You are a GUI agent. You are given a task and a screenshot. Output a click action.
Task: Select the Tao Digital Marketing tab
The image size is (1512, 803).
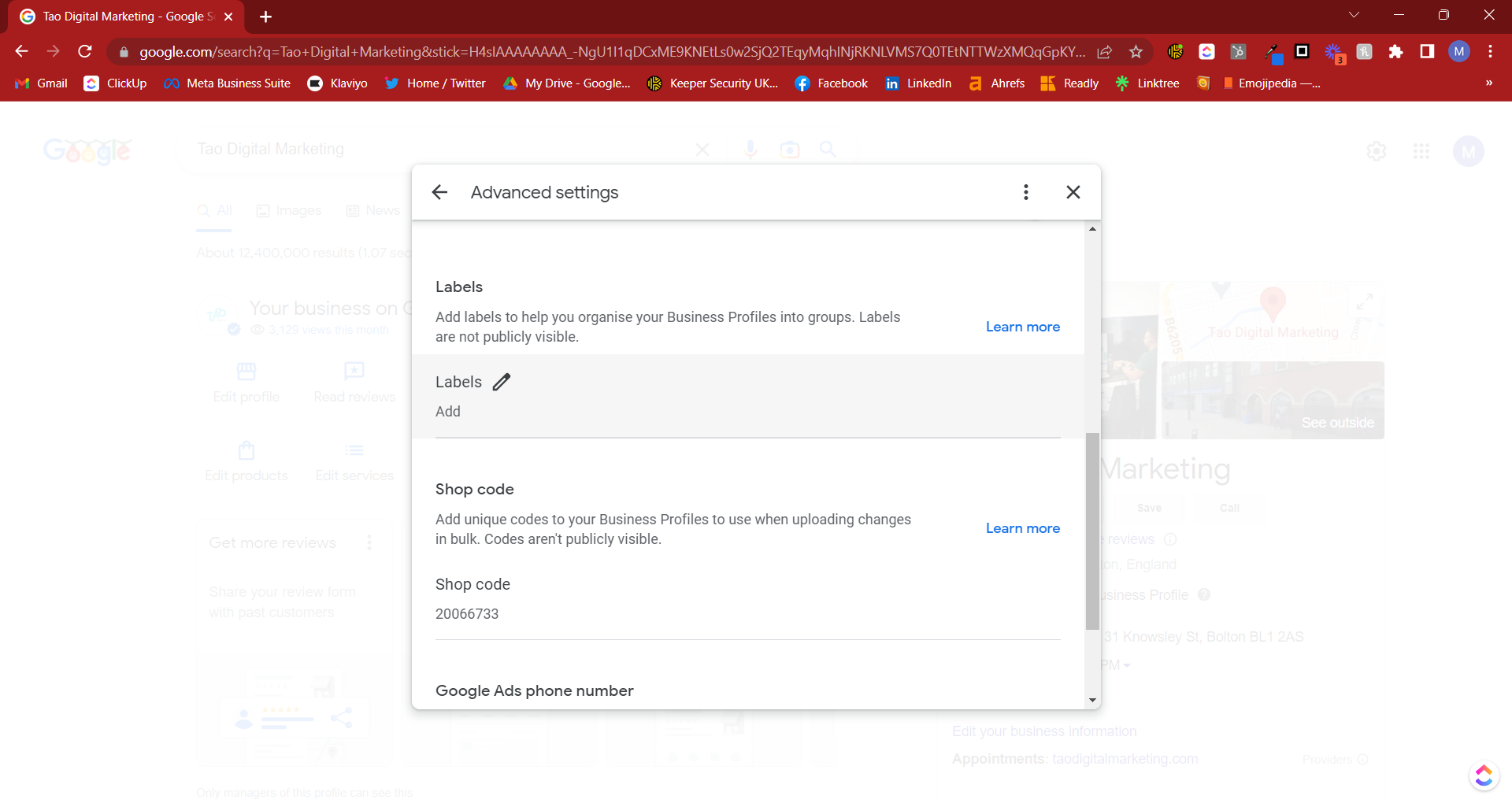tap(126, 17)
